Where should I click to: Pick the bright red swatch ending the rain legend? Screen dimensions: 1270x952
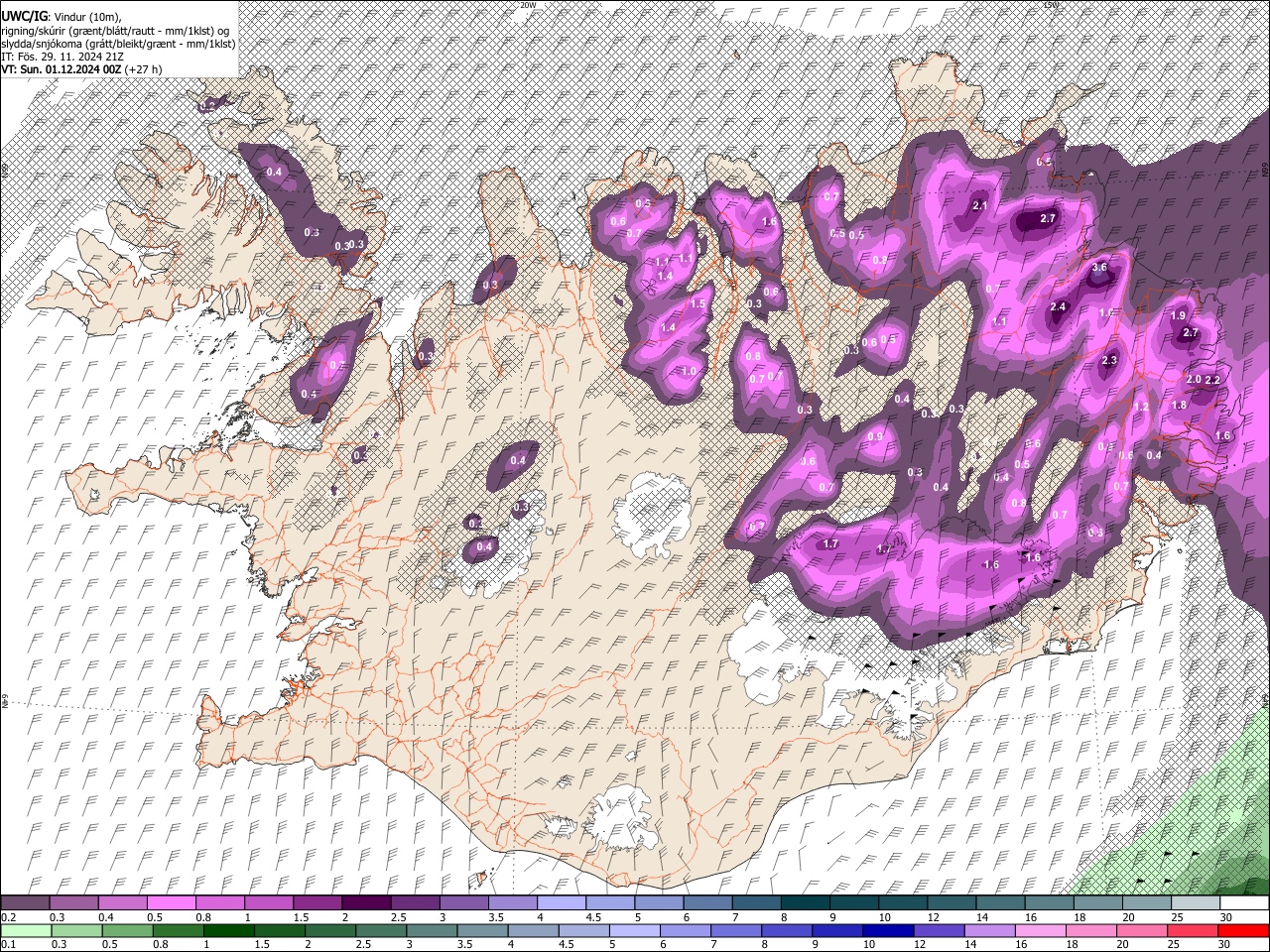point(1243,930)
